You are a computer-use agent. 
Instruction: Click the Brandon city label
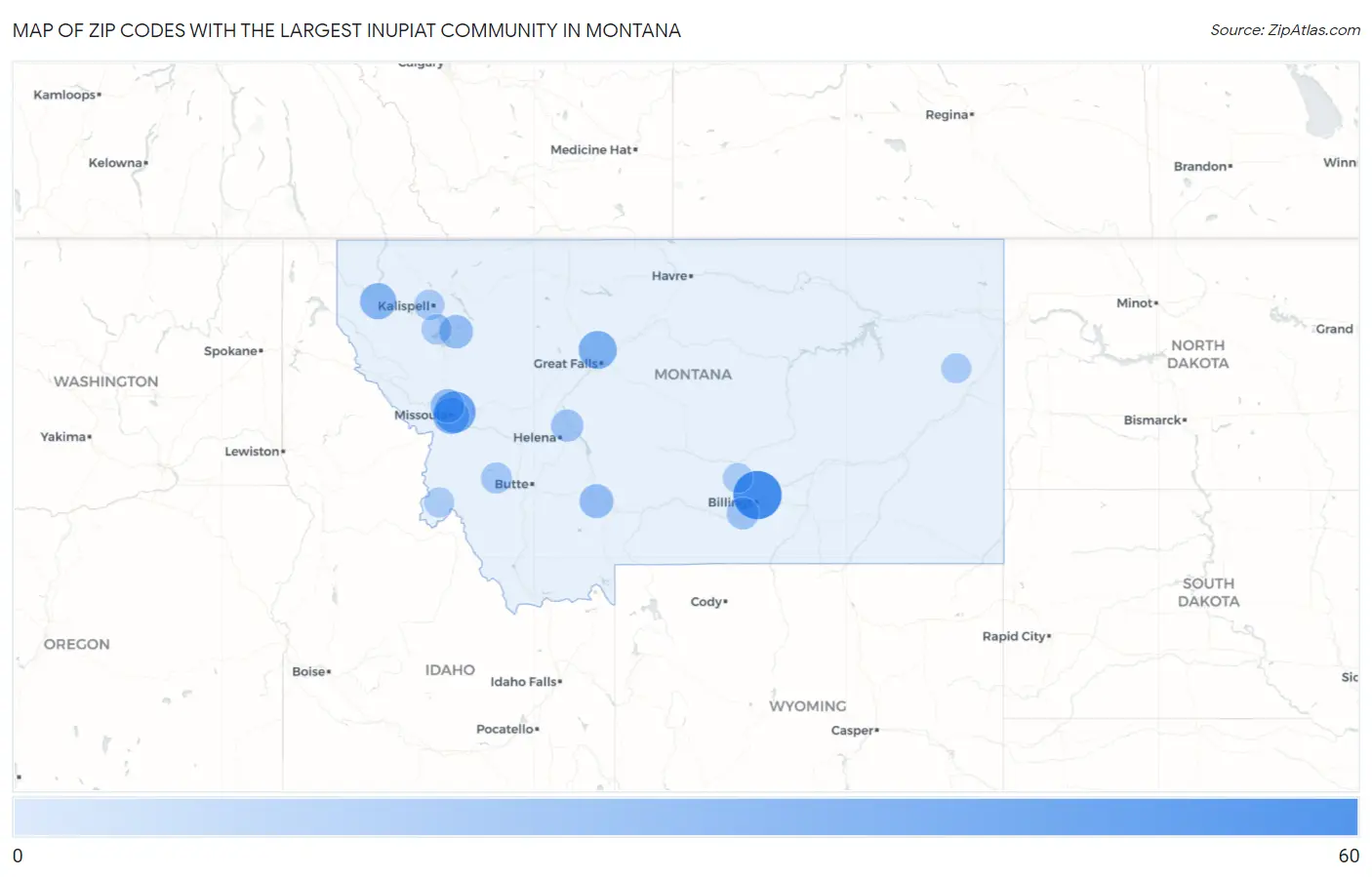click(x=1203, y=167)
